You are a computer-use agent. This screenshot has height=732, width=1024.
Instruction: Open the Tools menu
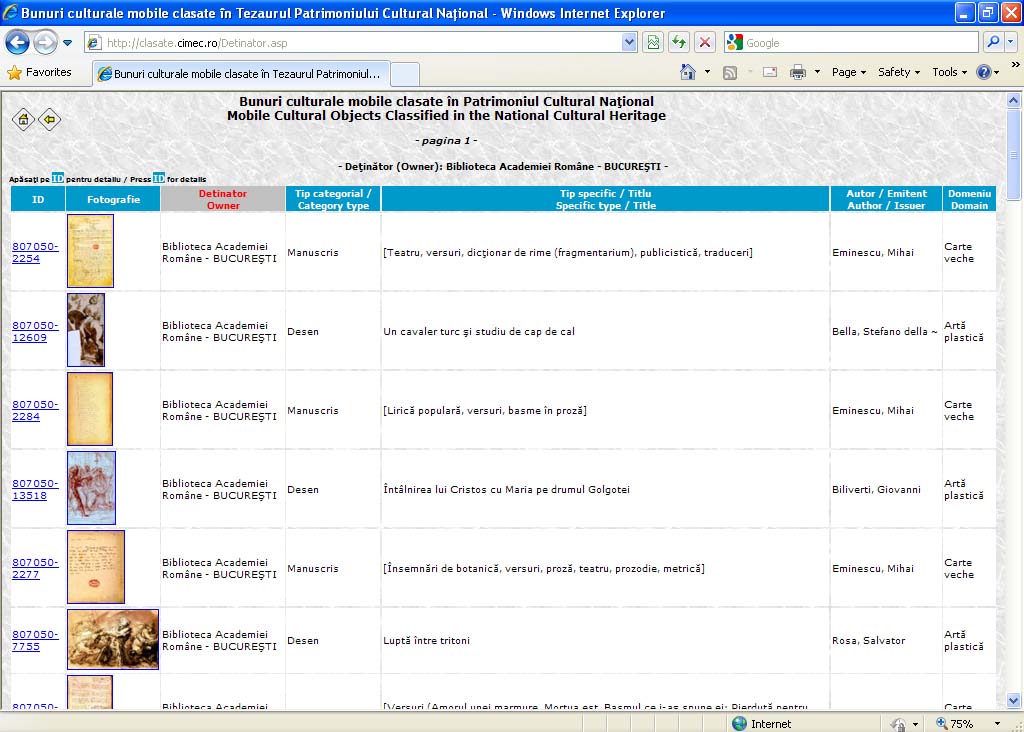(x=950, y=72)
